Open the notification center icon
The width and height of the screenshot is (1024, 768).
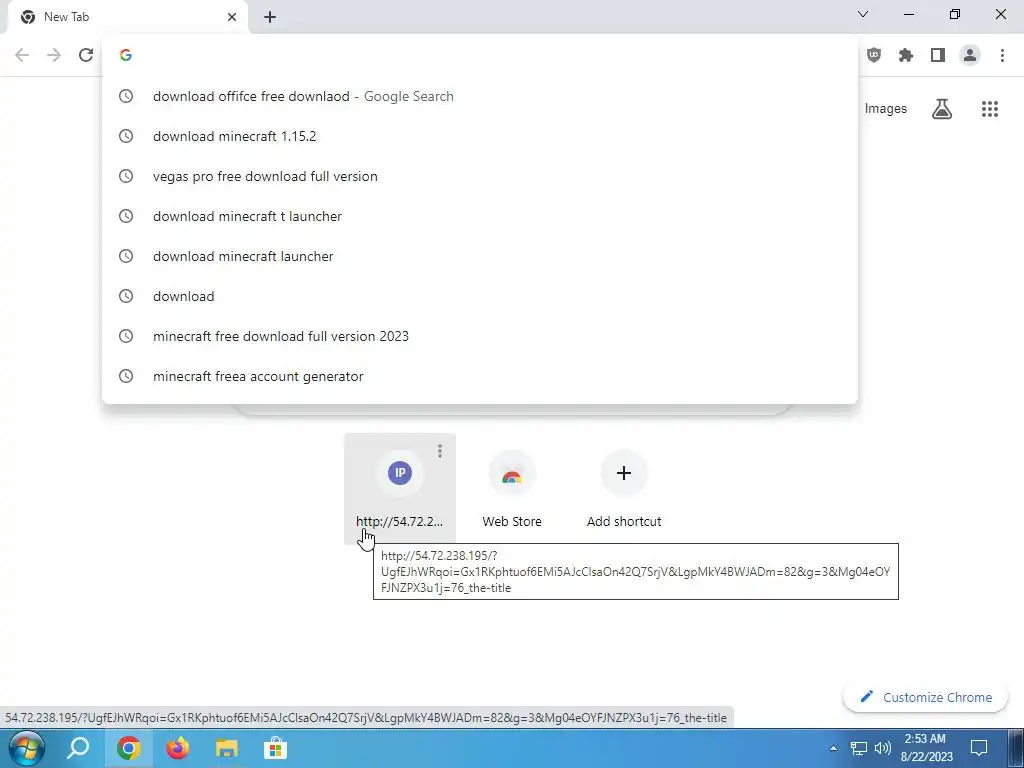[979, 748]
